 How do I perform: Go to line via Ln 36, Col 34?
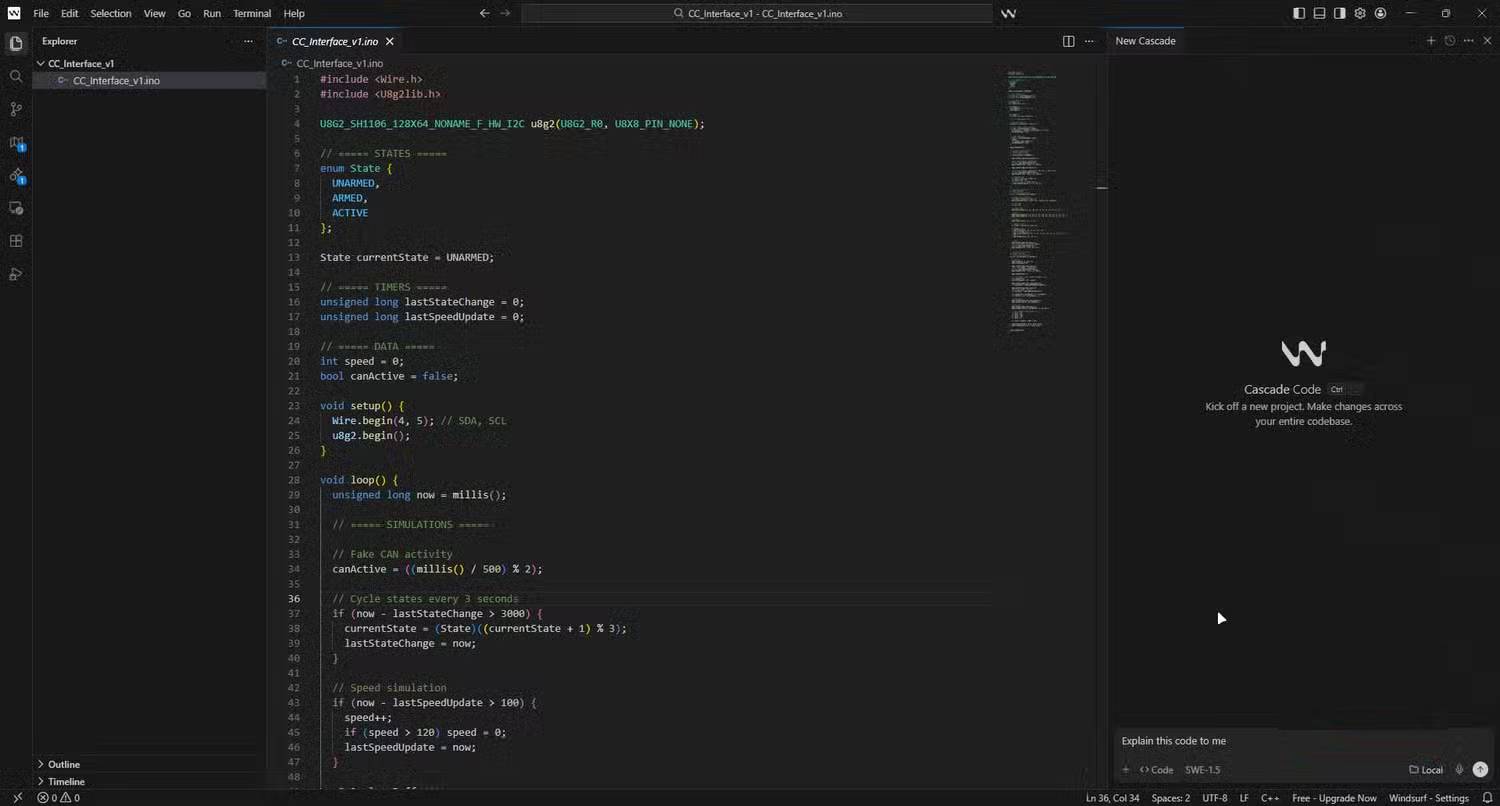(1112, 798)
